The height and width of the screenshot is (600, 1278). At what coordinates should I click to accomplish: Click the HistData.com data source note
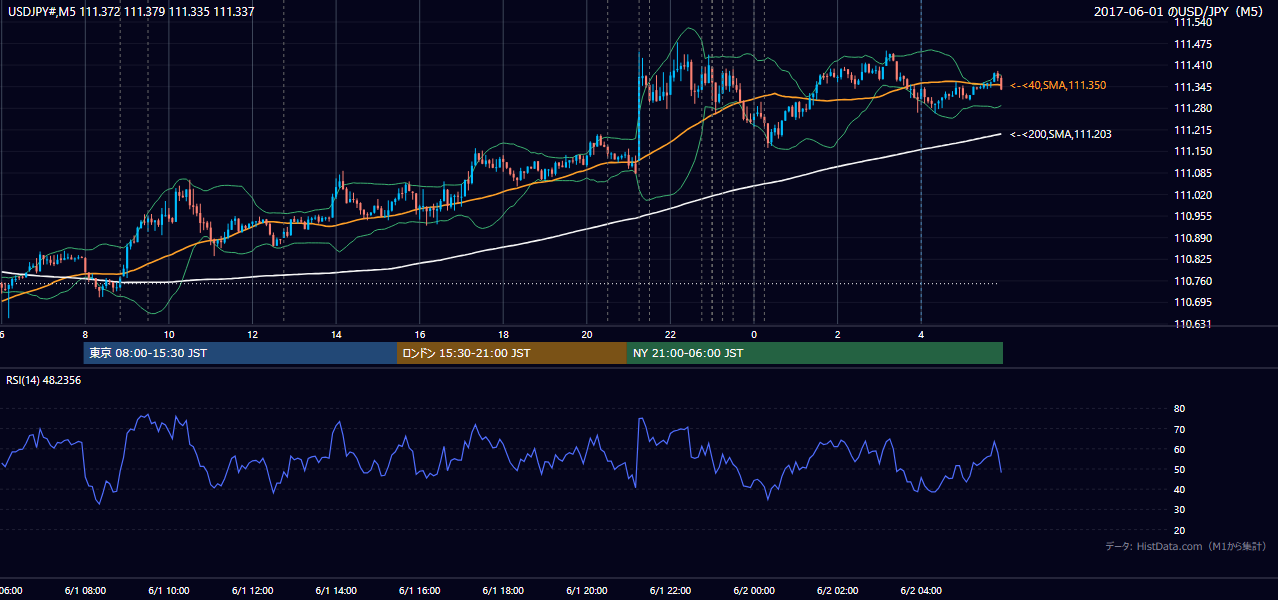(x=1186, y=546)
